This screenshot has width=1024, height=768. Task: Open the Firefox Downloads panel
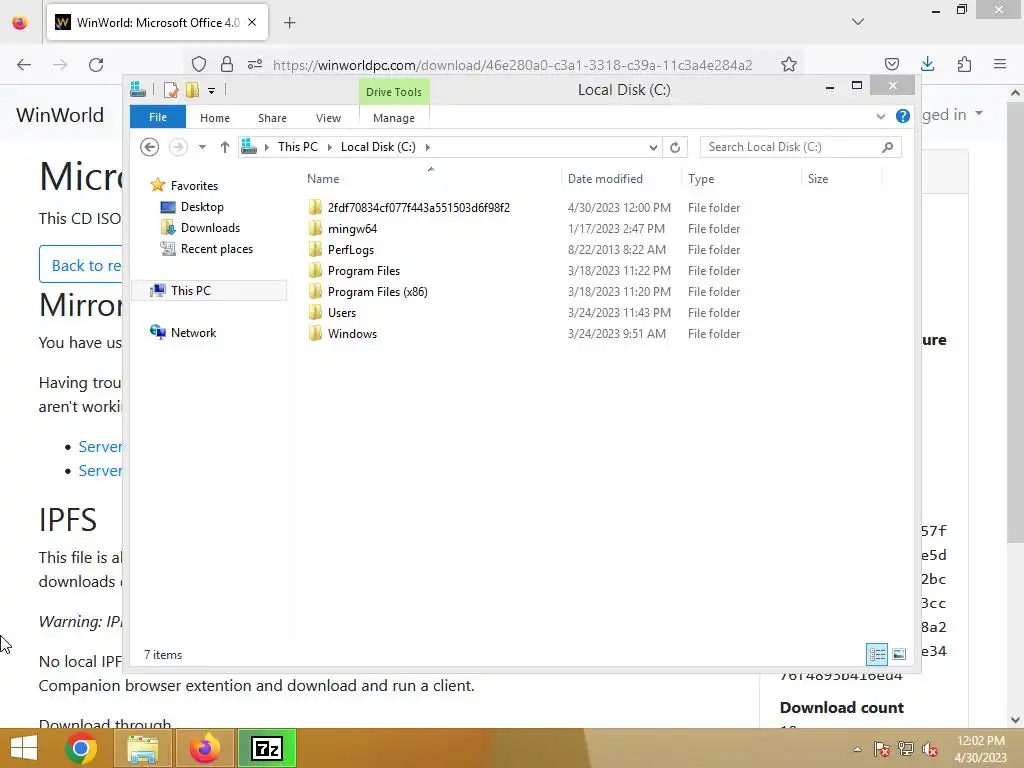click(x=927, y=64)
